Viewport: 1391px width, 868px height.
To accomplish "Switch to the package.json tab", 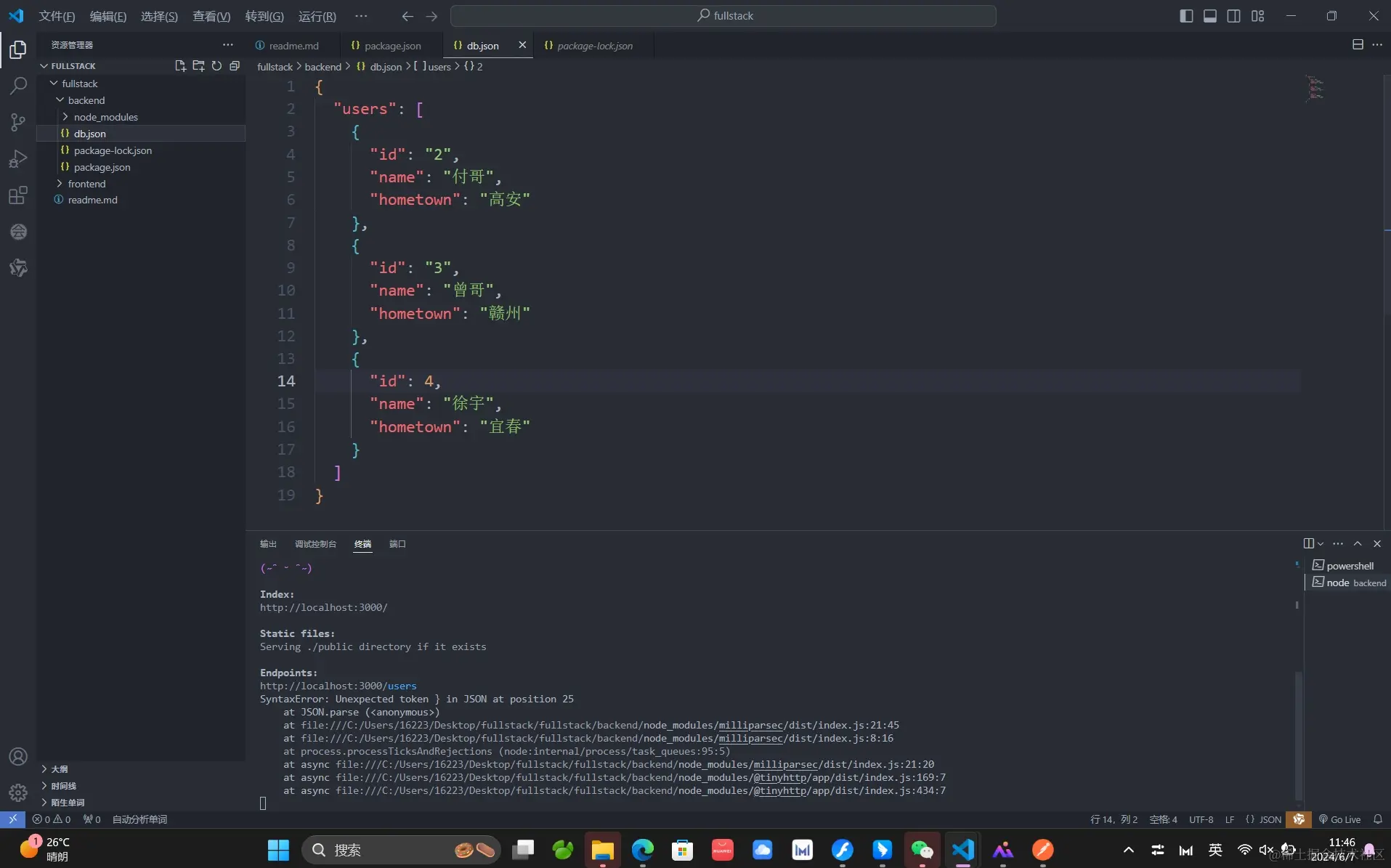I will click(392, 45).
